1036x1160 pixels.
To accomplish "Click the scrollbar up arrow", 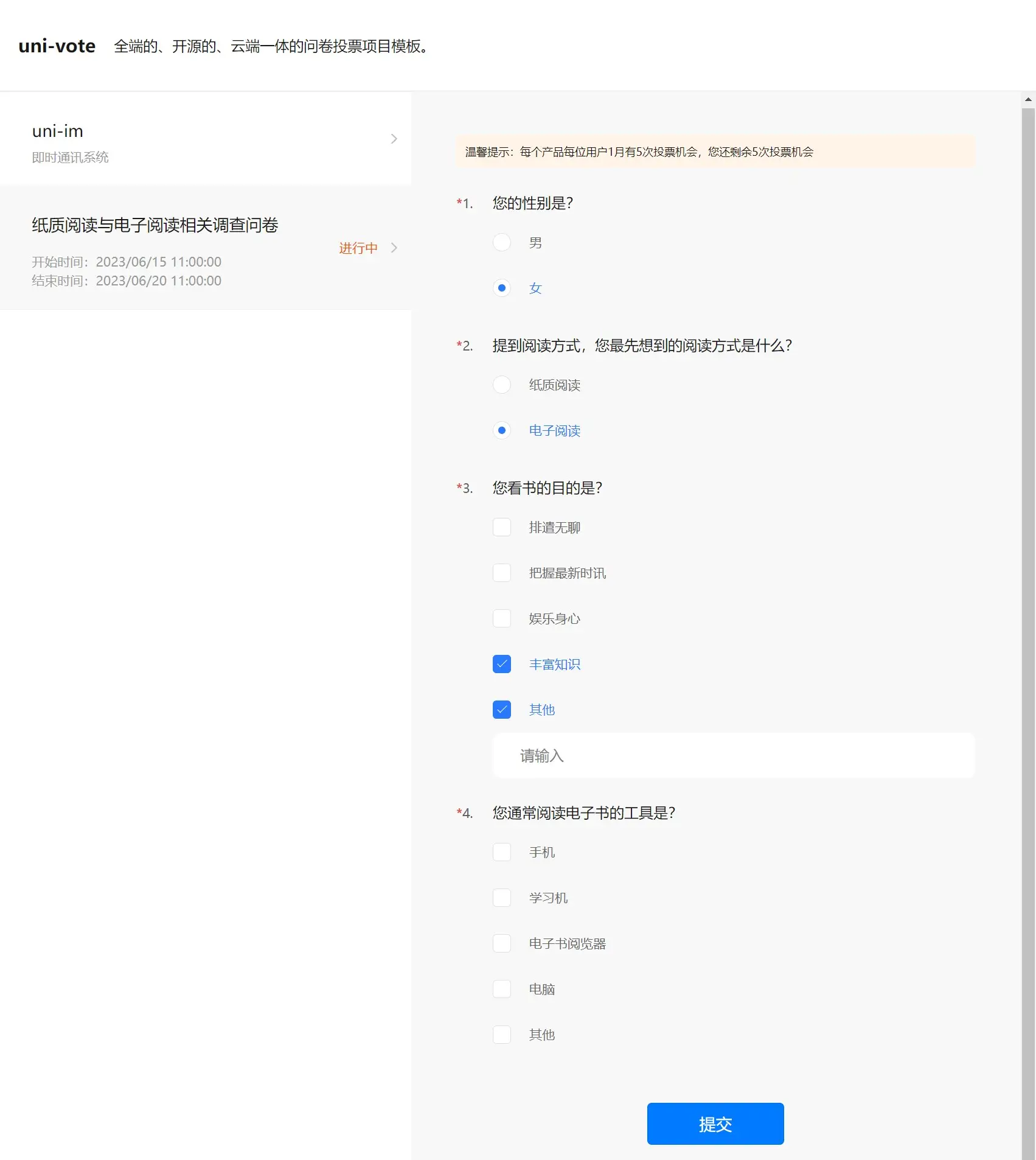I will (1028, 99).
